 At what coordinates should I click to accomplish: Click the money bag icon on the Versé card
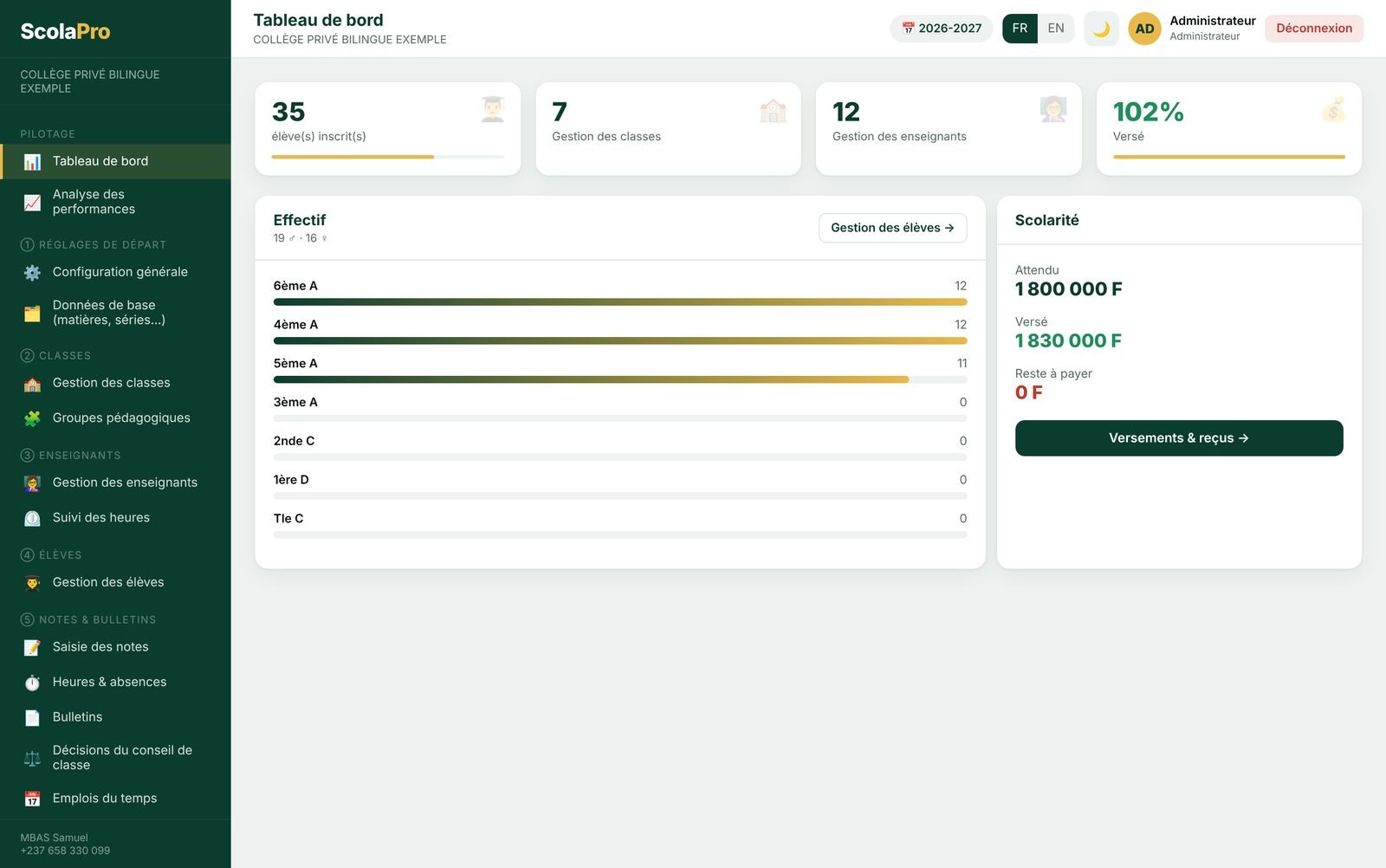tap(1333, 109)
